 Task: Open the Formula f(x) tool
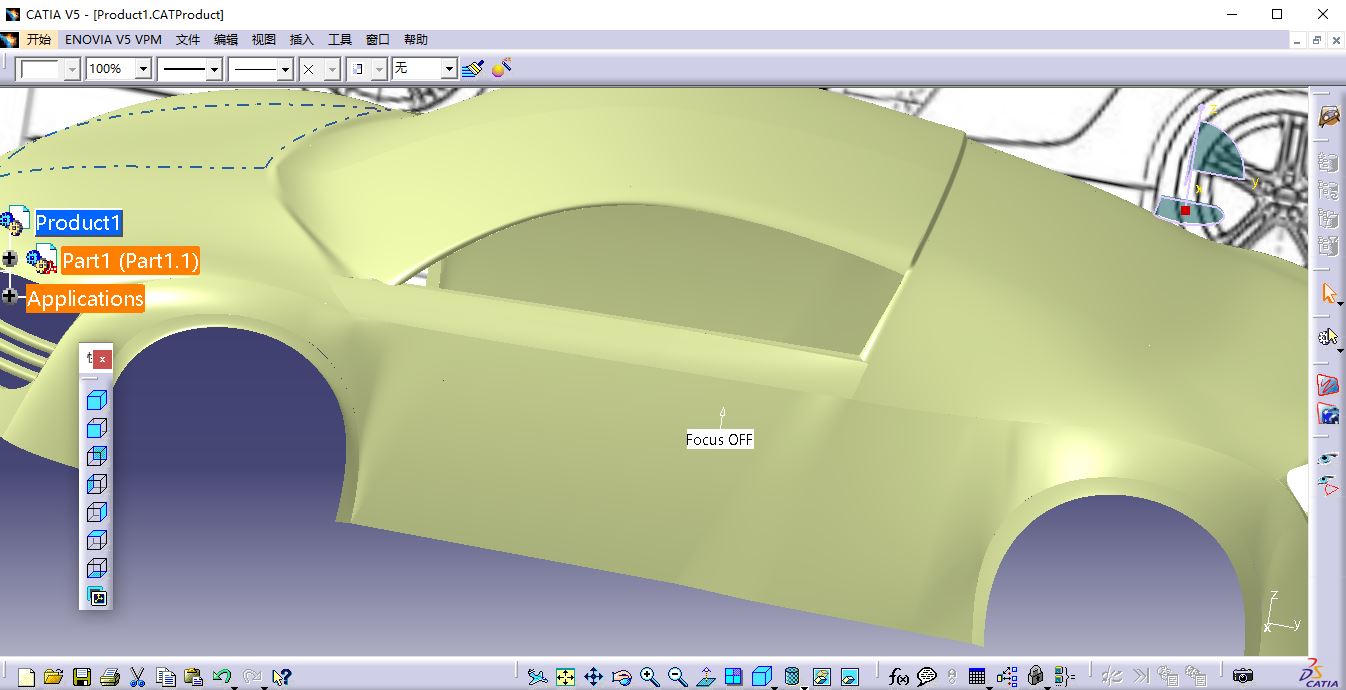pos(899,677)
